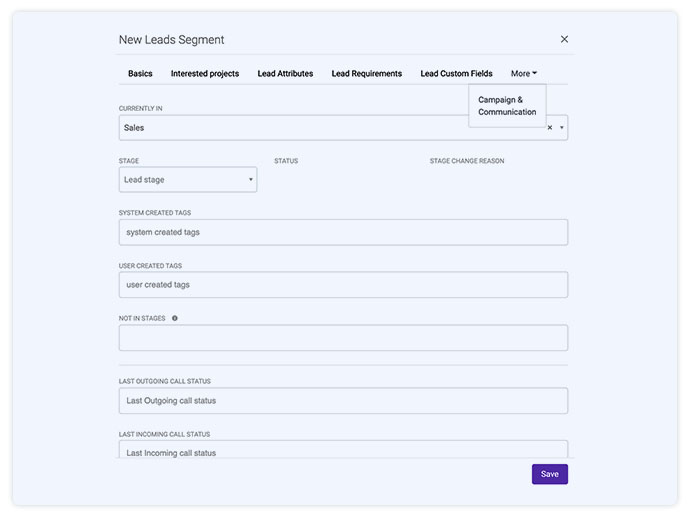Viewport: 689px width, 517px height.
Task: Choose Campaign & Communication from the menu
Action: click(507, 106)
